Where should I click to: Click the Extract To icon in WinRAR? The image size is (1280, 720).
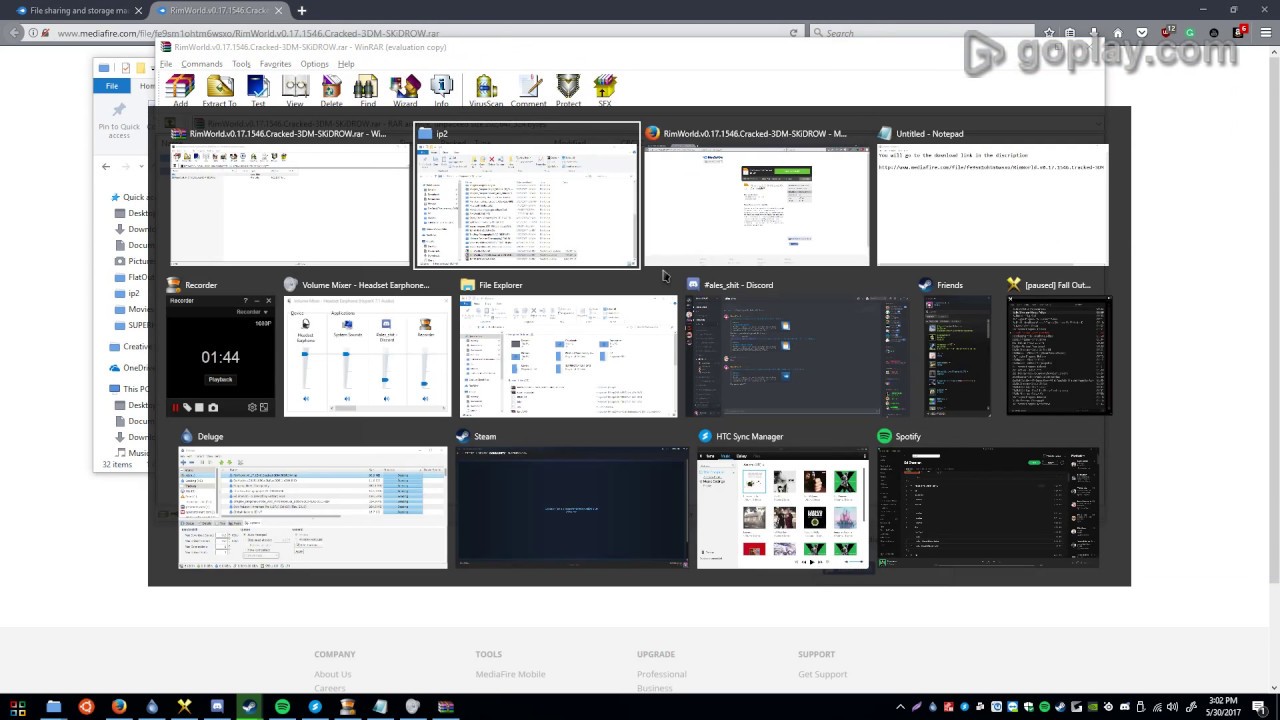(x=219, y=90)
